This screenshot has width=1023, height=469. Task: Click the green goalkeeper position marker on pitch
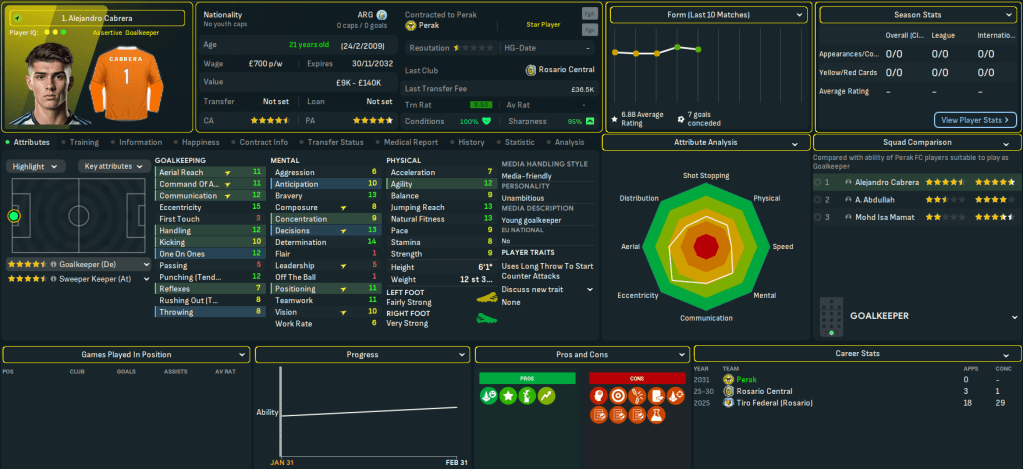pyautogui.click(x=14, y=216)
